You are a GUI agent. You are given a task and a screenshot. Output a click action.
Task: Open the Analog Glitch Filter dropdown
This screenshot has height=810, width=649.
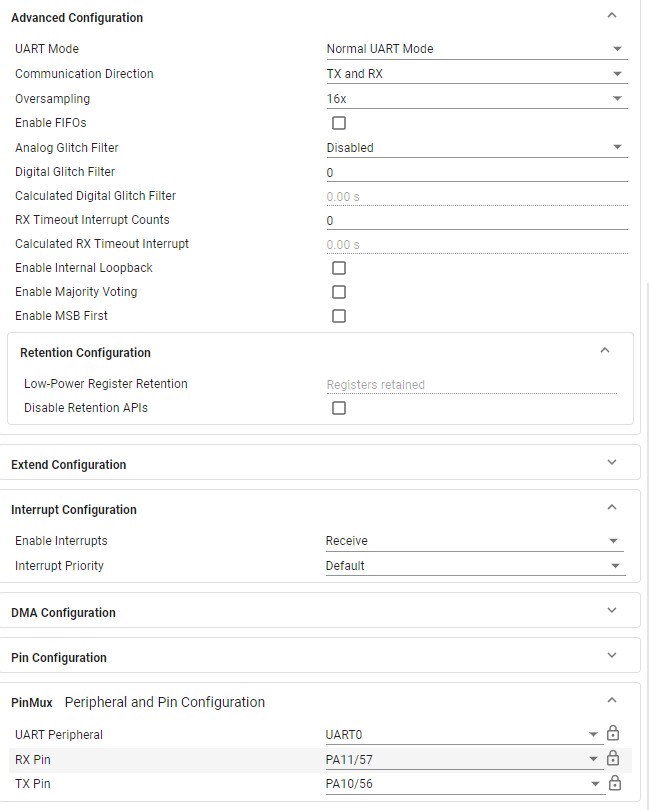[x=476, y=148]
